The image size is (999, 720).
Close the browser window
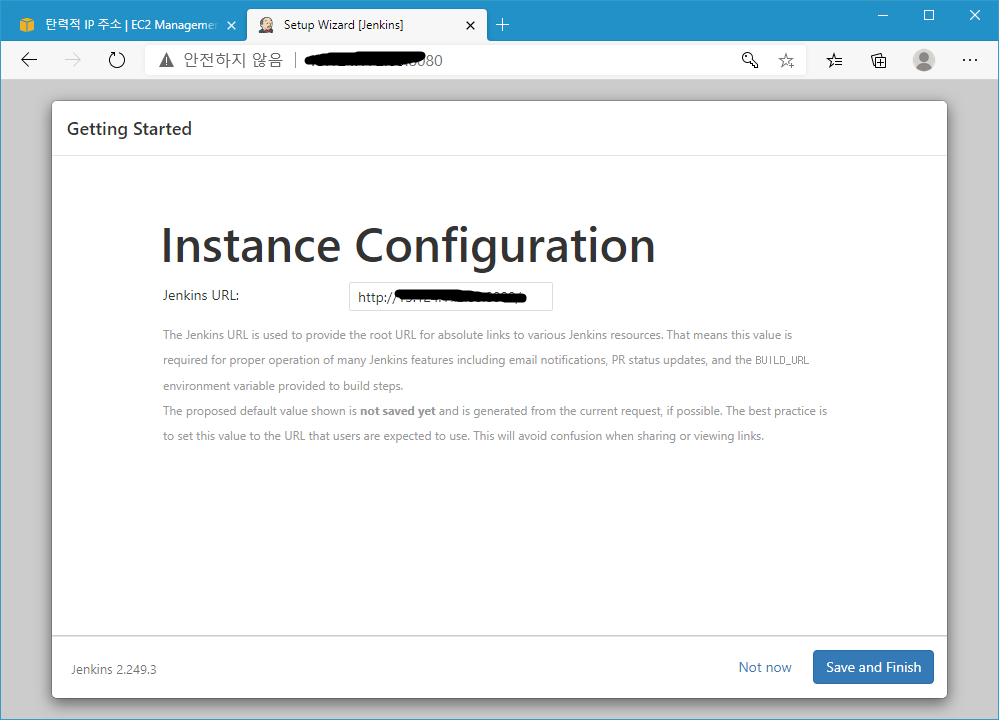(975, 15)
